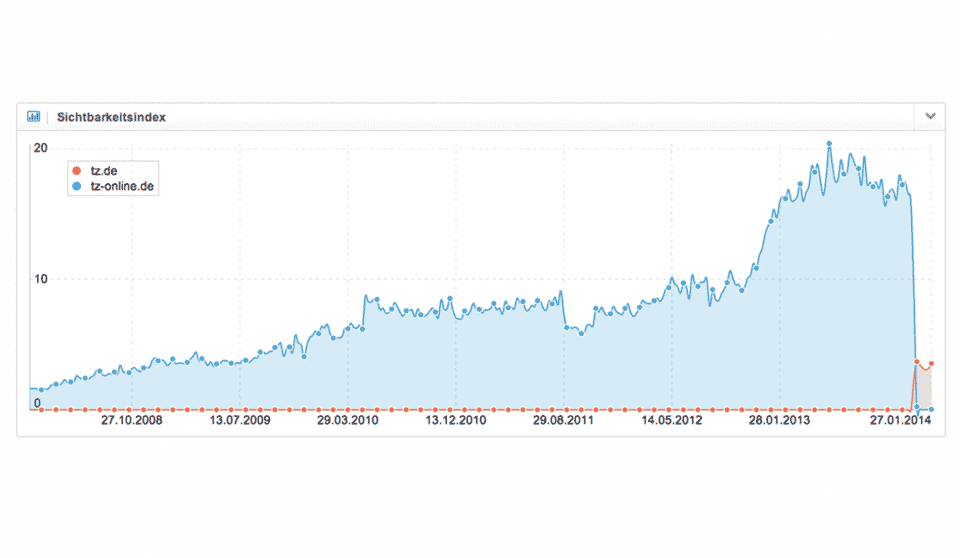The image size is (960, 558).
Task: Click the 28.01.2013 x-axis date label
Action: point(780,421)
